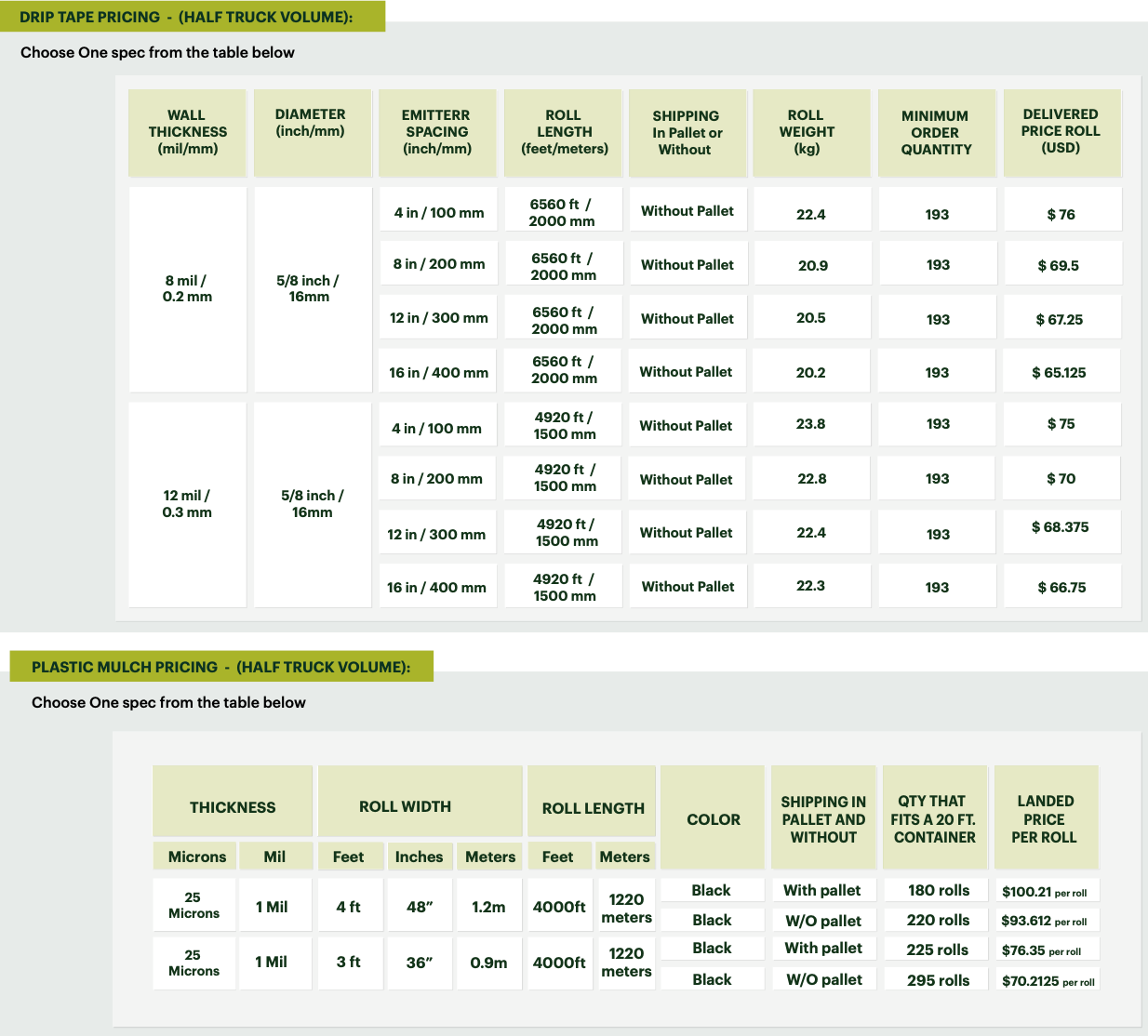
Task: Choose the 295 rolls quantity cell
Action: point(938,980)
